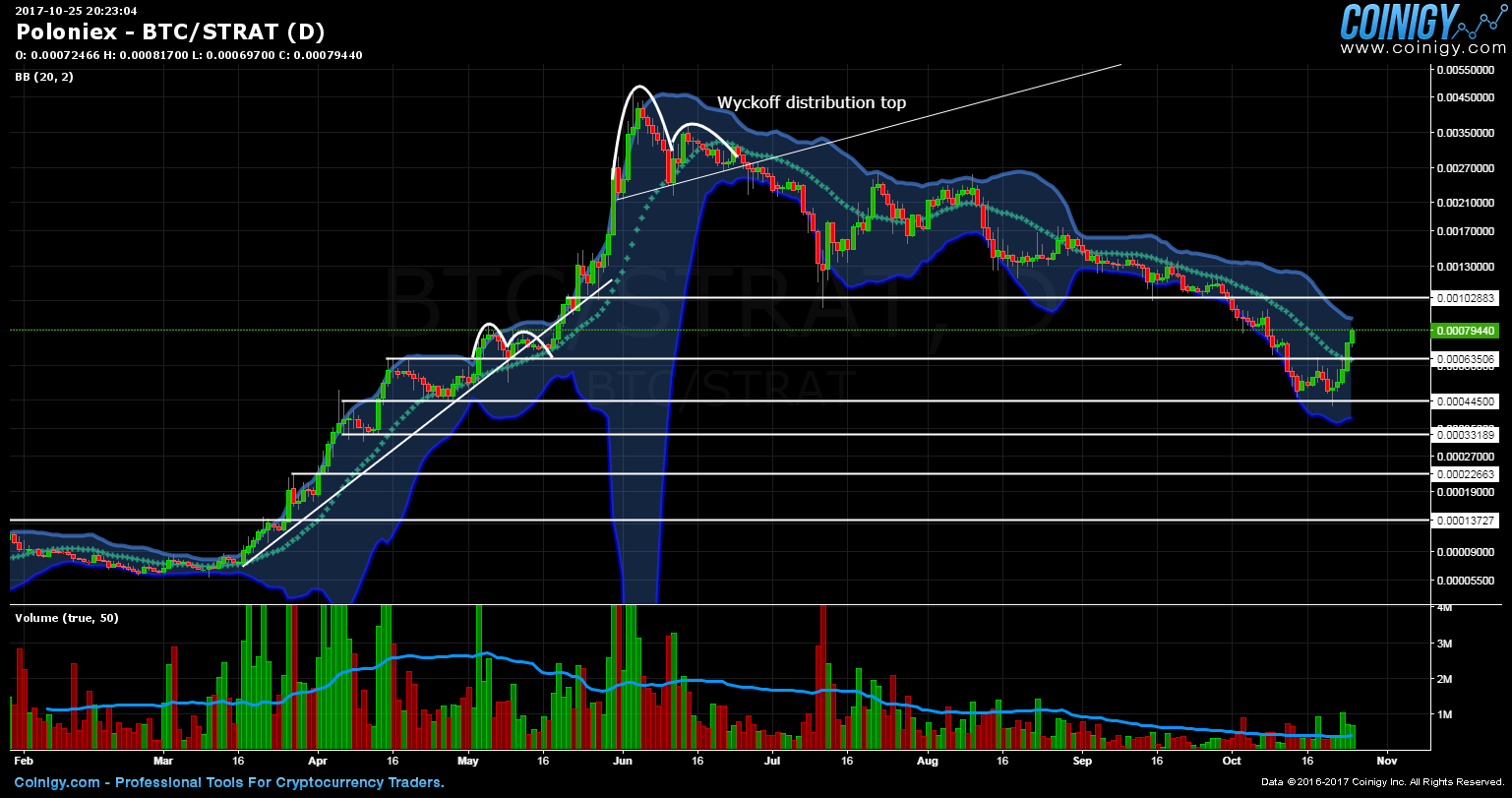The height and width of the screenshot is (798, 1512).
Task: Click the 0.00063506 horizontal line price label
Action: pyautogui.click(x=1466, y=359)
